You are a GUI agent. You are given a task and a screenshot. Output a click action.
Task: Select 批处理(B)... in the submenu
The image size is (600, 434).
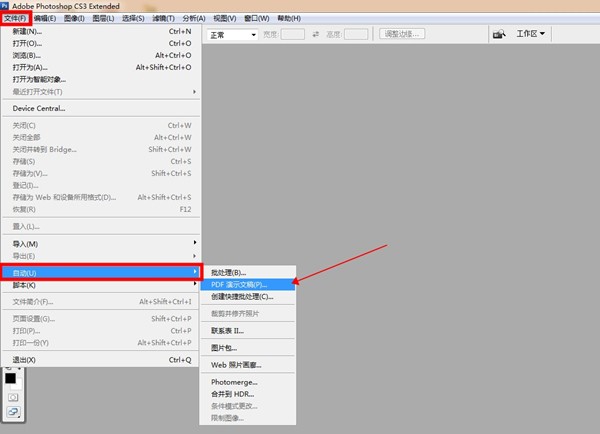click(x=248, y=272)
